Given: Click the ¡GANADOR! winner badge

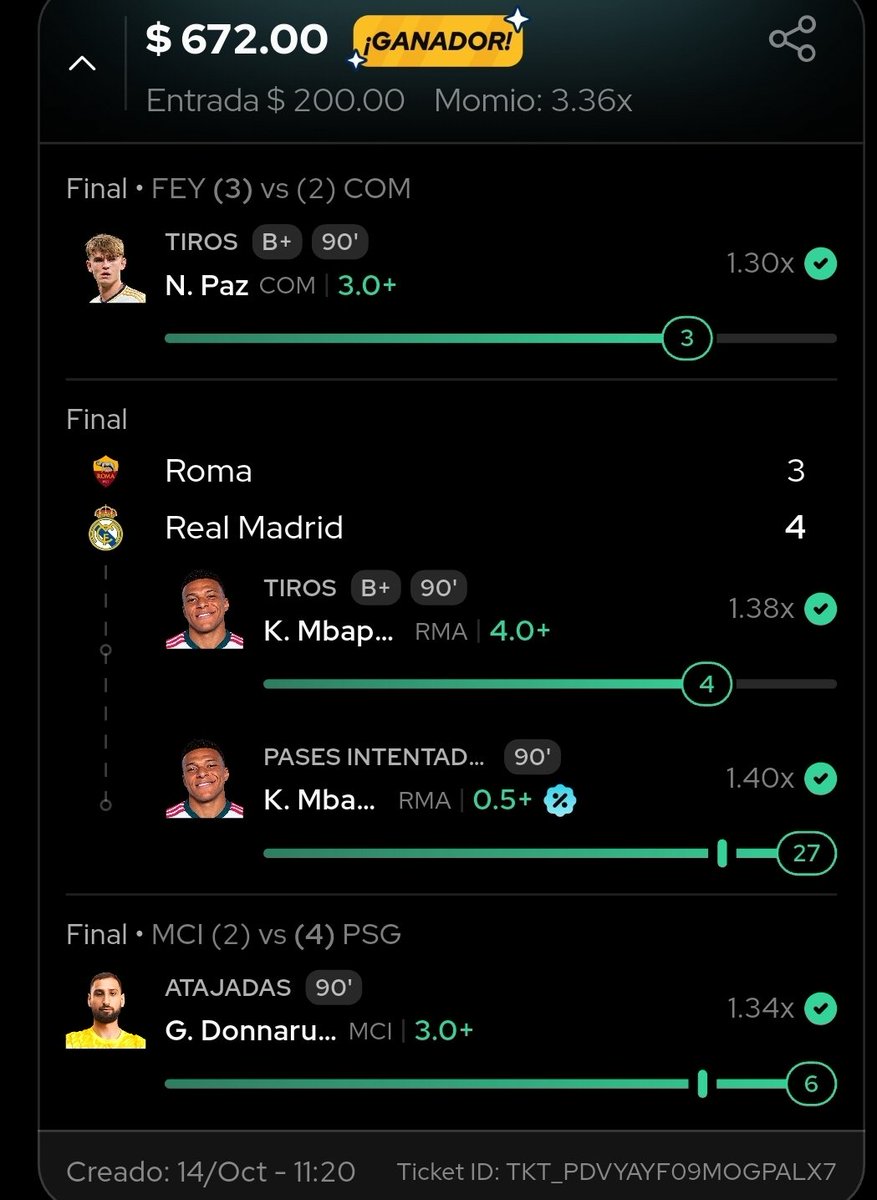Looking at the screenshot, I should (438, 42).
